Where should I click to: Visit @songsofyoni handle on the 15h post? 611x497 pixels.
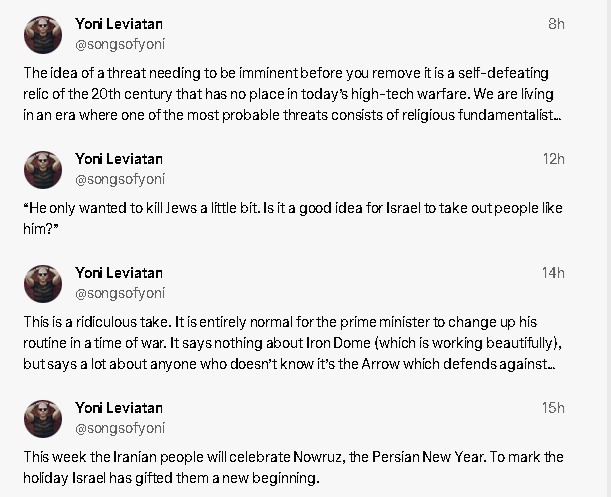tap(120, 428)
